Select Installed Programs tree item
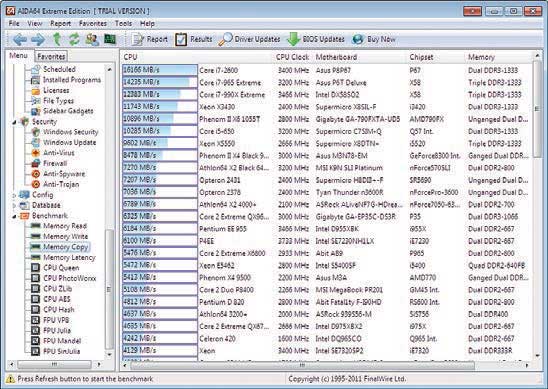The width and height of the screenshot is (548, 389). tap(72, 80)
